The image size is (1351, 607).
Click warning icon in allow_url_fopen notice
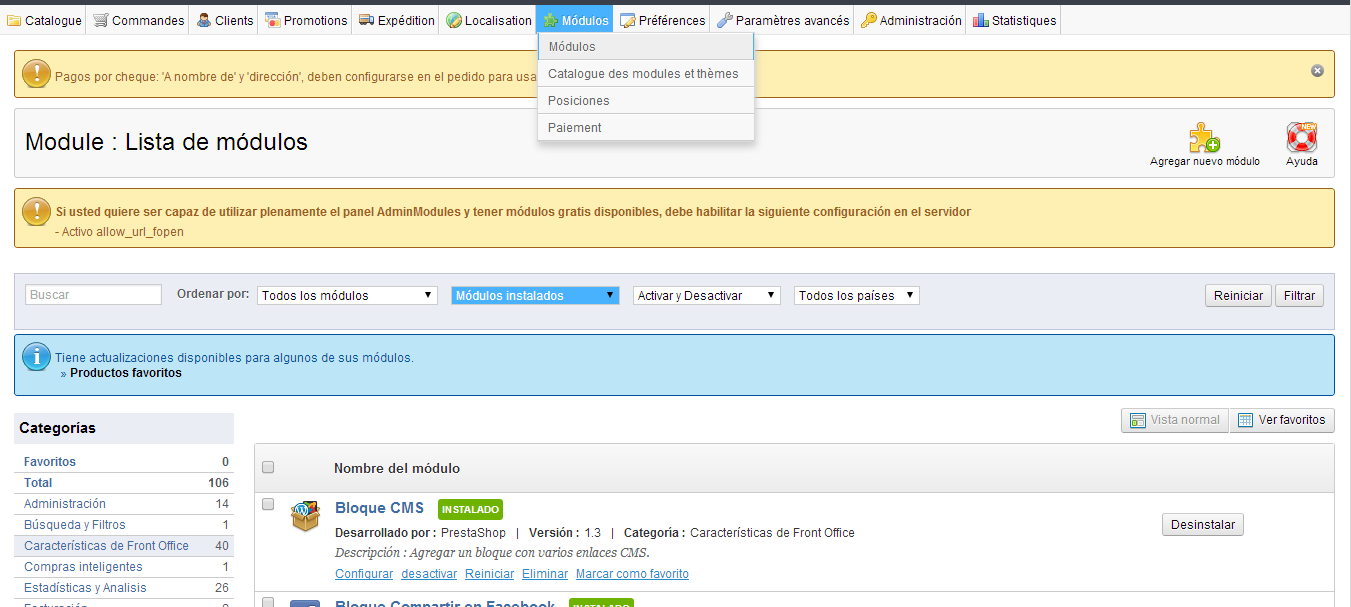36,211
